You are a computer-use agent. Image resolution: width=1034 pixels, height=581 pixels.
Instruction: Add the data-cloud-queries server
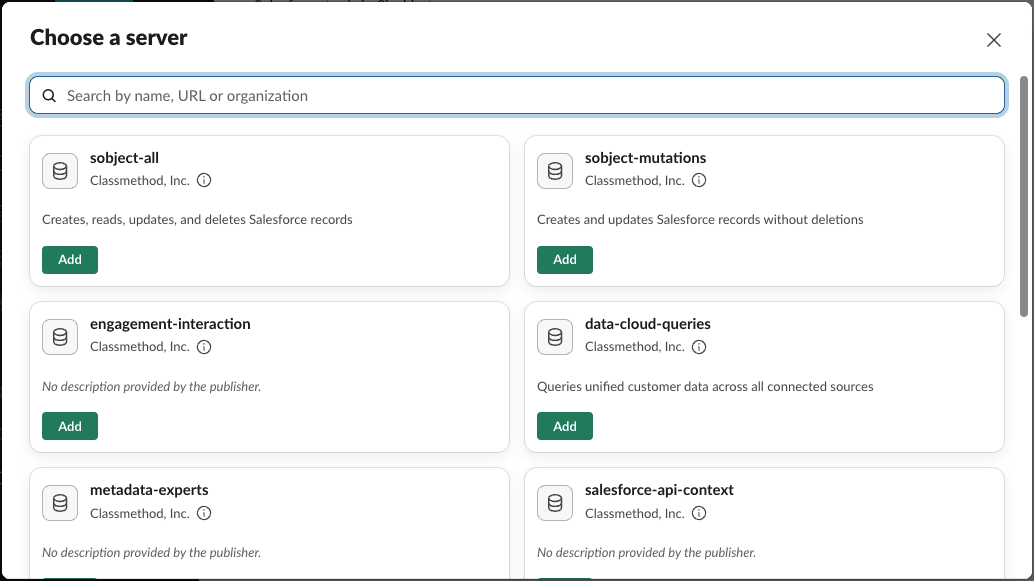pyautogui.click(x=564, y=426)
